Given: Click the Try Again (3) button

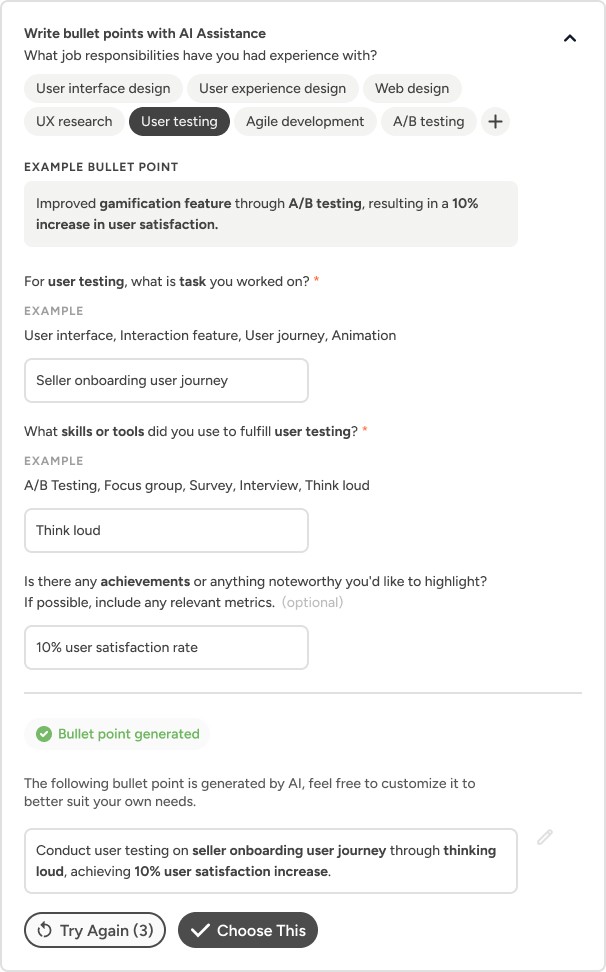Looking at the screenshot, I should [x=96, y=930].
